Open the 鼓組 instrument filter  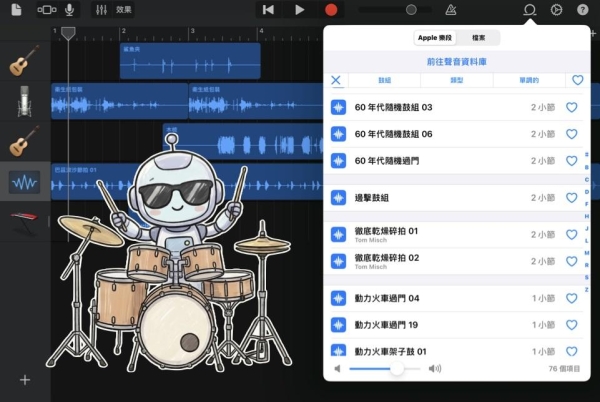(385, 80)
